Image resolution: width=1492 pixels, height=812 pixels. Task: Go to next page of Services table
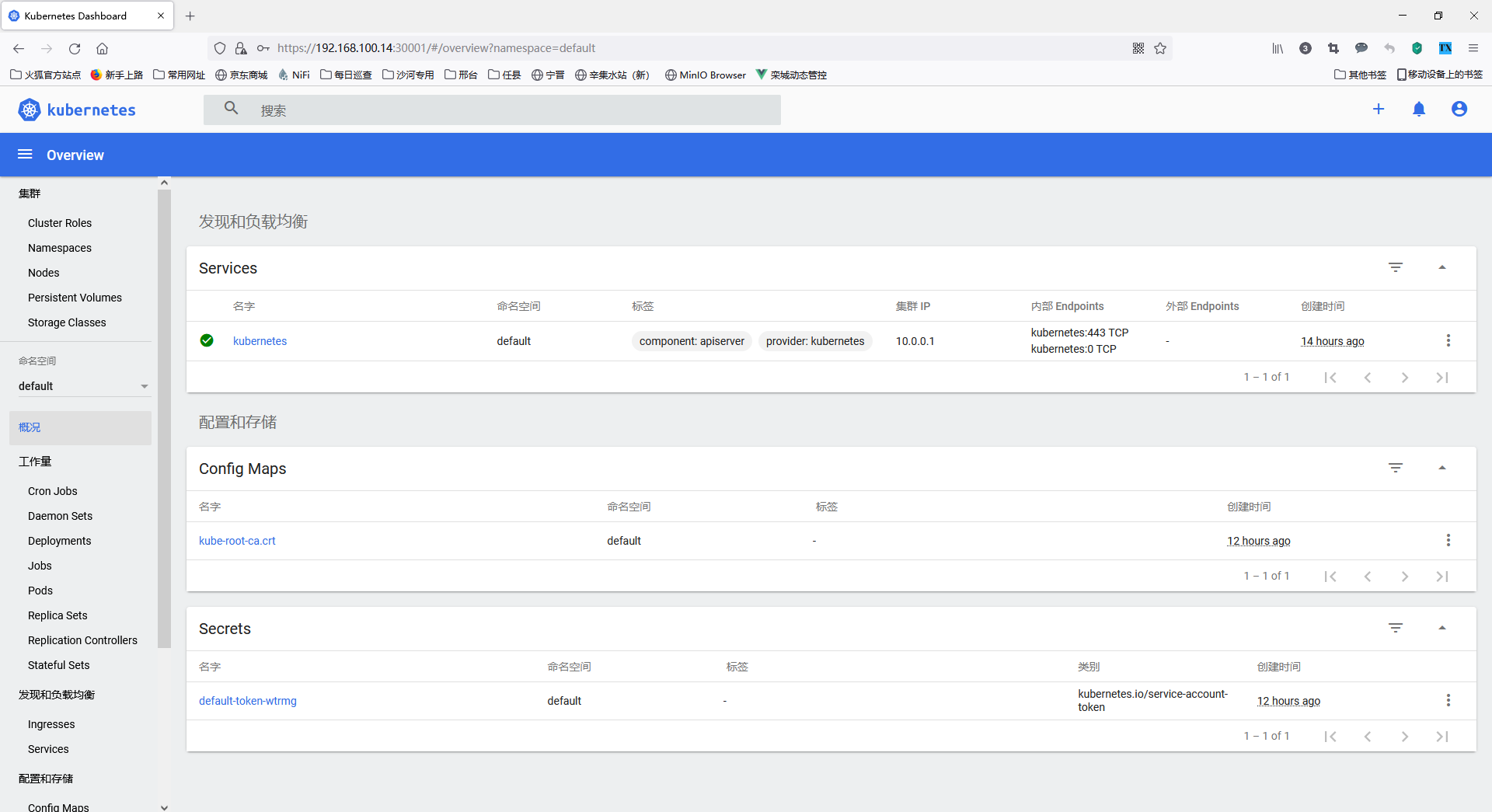pos(1405,378)
